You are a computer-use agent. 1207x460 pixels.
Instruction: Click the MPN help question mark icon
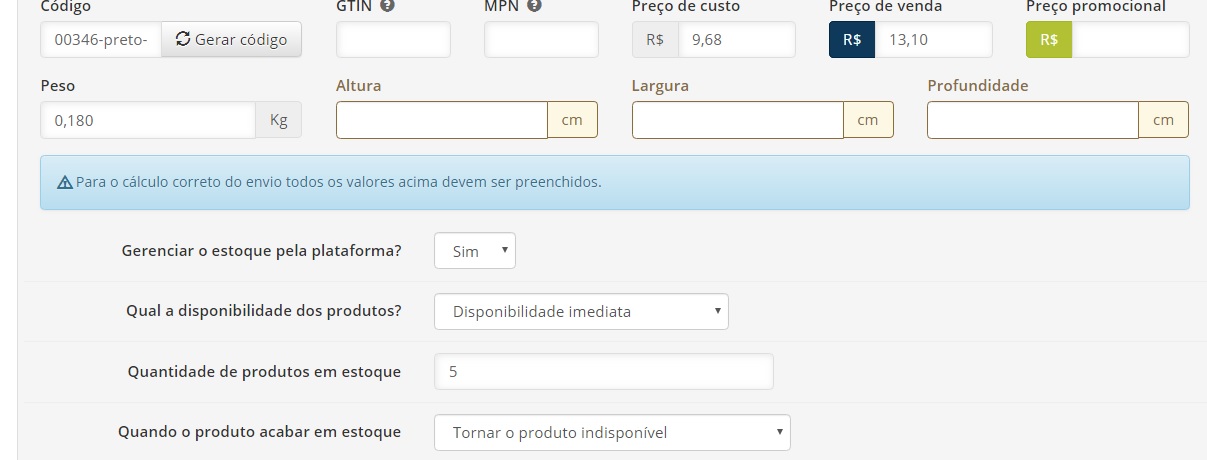pos(534,6)
